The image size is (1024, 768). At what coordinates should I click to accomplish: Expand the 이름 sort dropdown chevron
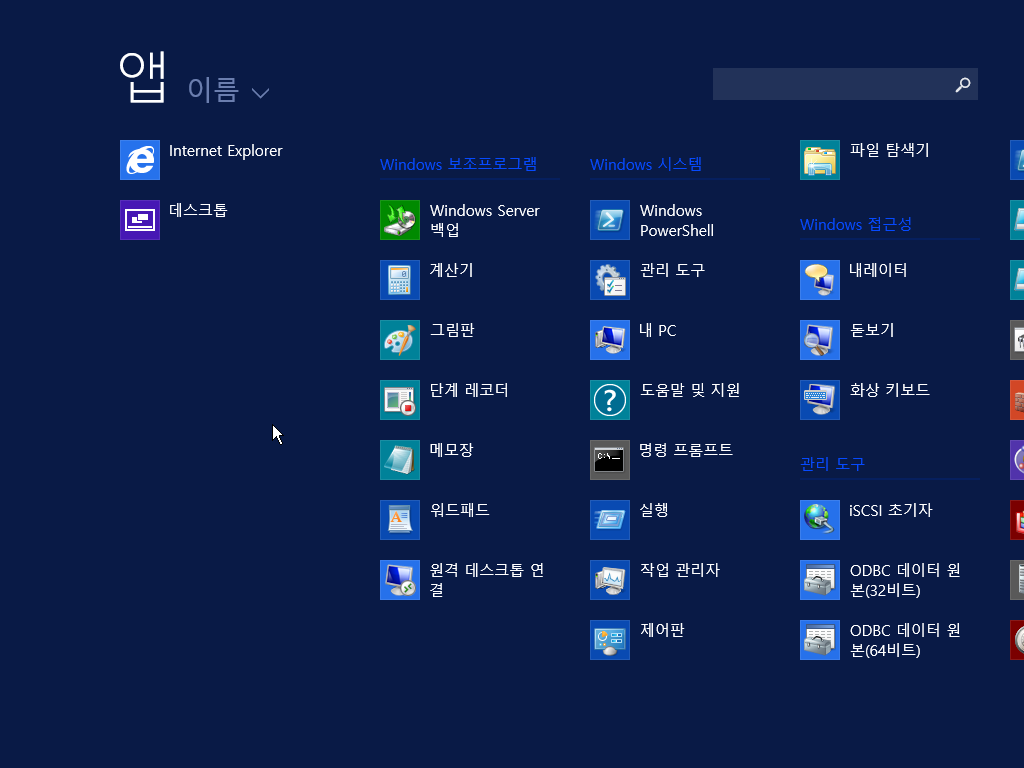pos(261,93)
